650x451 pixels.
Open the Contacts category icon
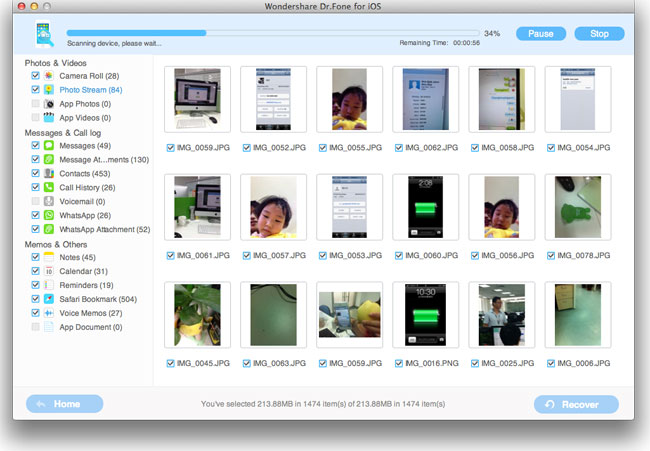click(x=49, y=173)
